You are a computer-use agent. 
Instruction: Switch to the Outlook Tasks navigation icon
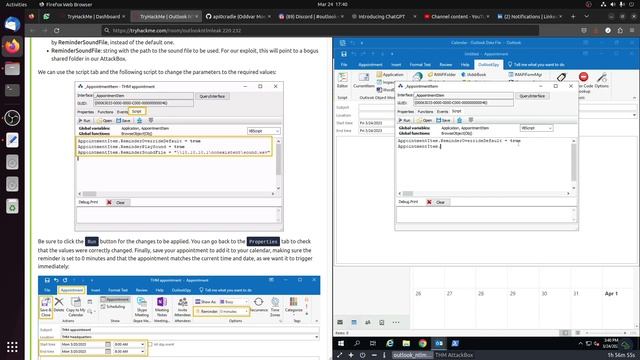(x=382, y=322)
